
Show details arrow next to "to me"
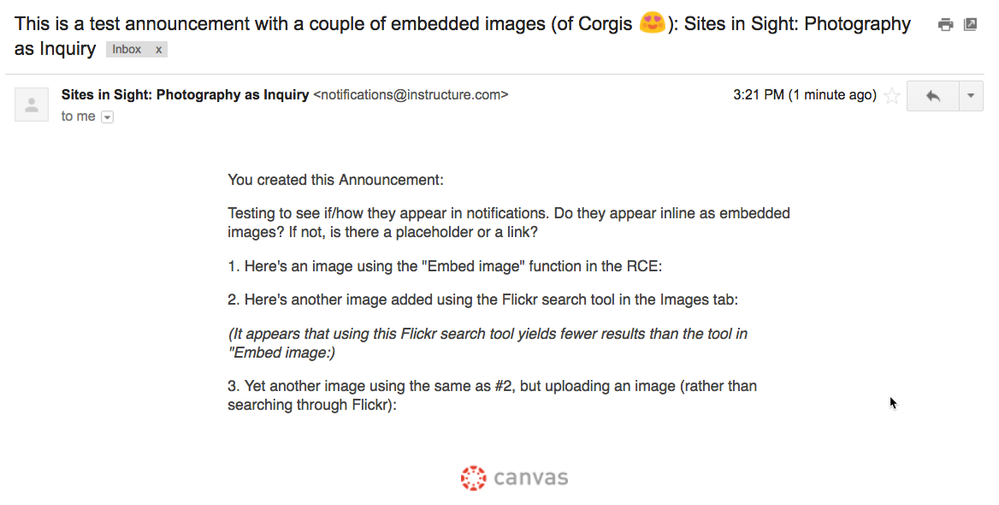tap(108, 117)
